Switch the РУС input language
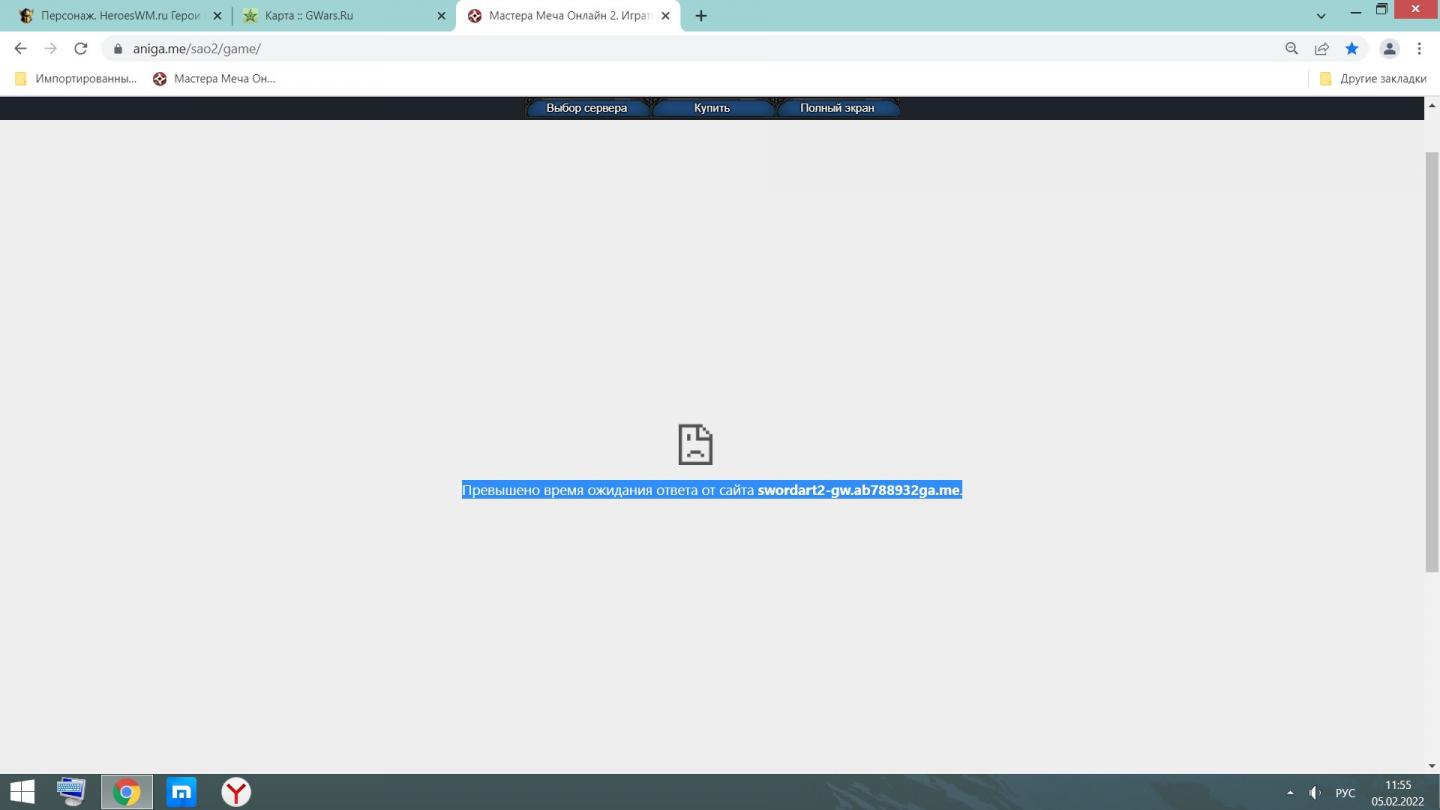Image resolution: width=1440 pixels, height=810 pixels. pos(1345,793)
